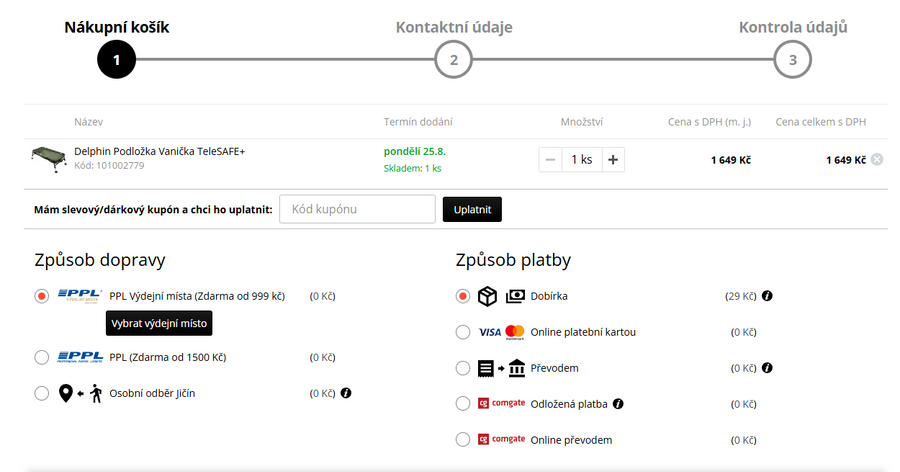The width and height of the screenshot is (900, 472).
Task: Click the Visa Mastercard payment logo
Action: [501, 332]
